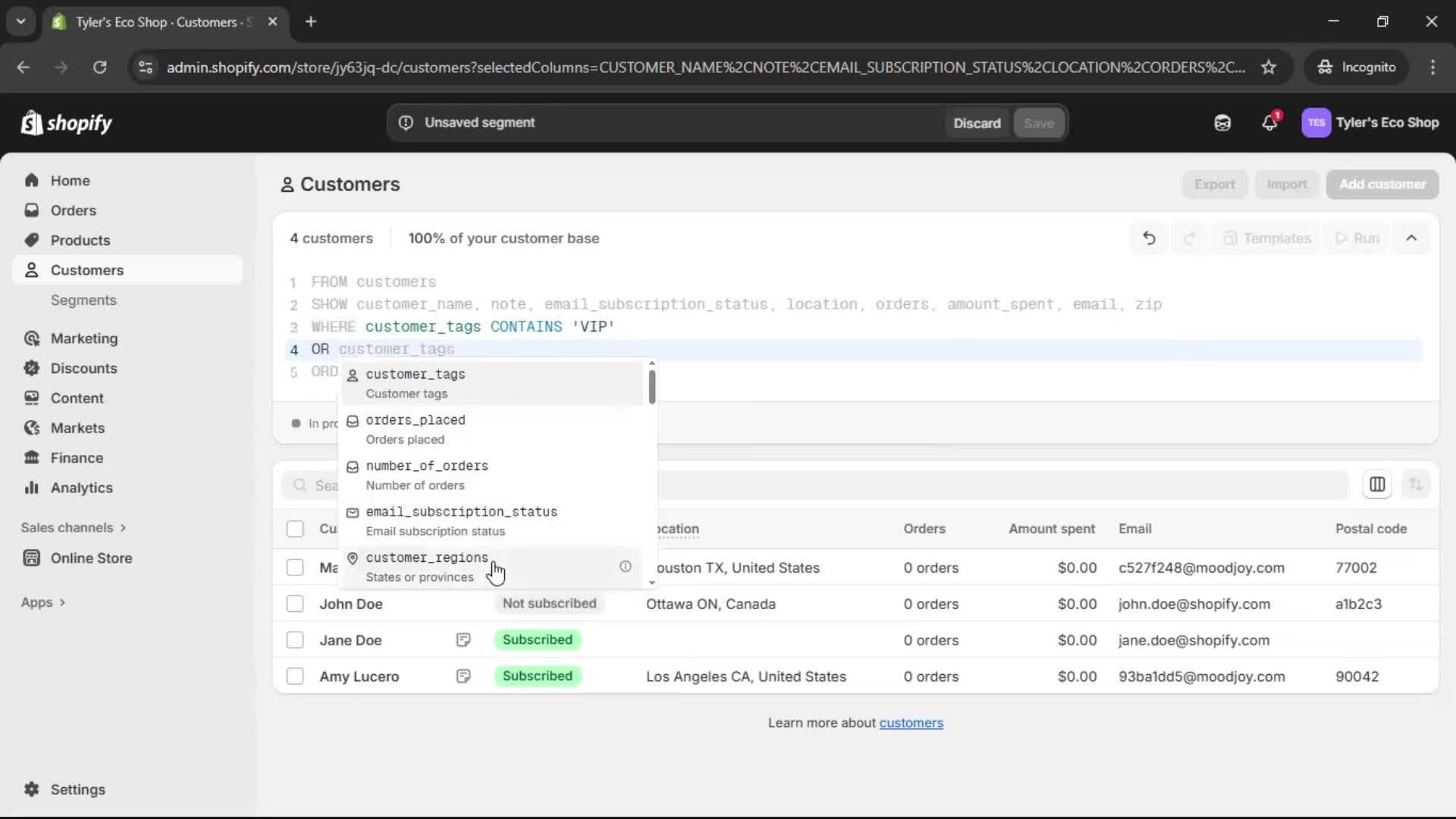Collapse the segment editor with the chevron

tap(1411, 237)
